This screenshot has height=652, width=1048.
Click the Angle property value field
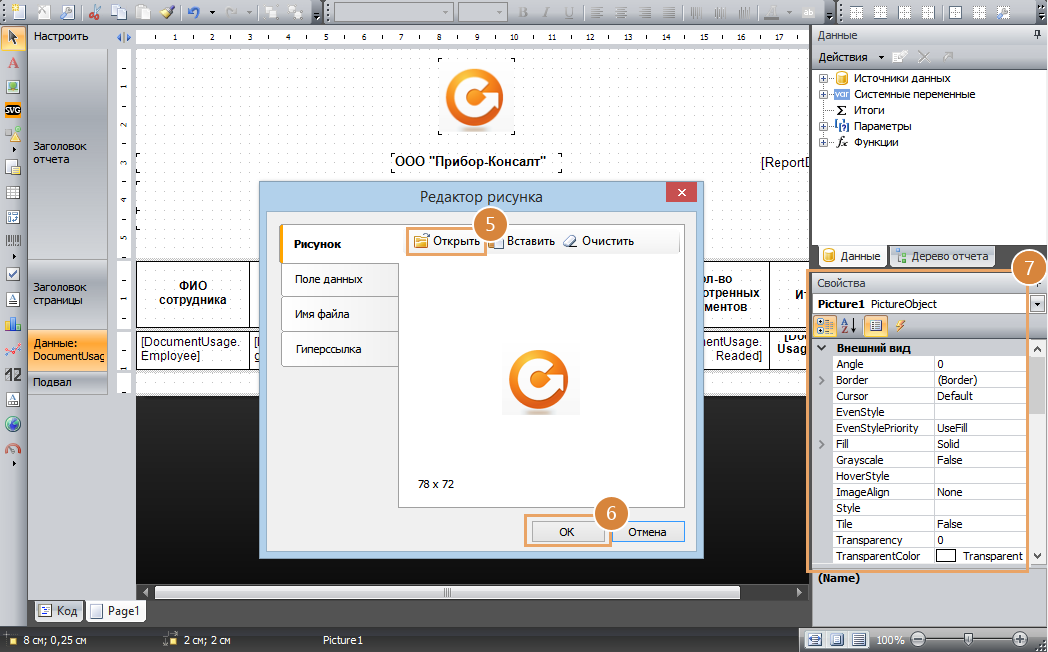pyautogui.click(x=980, y=364)
